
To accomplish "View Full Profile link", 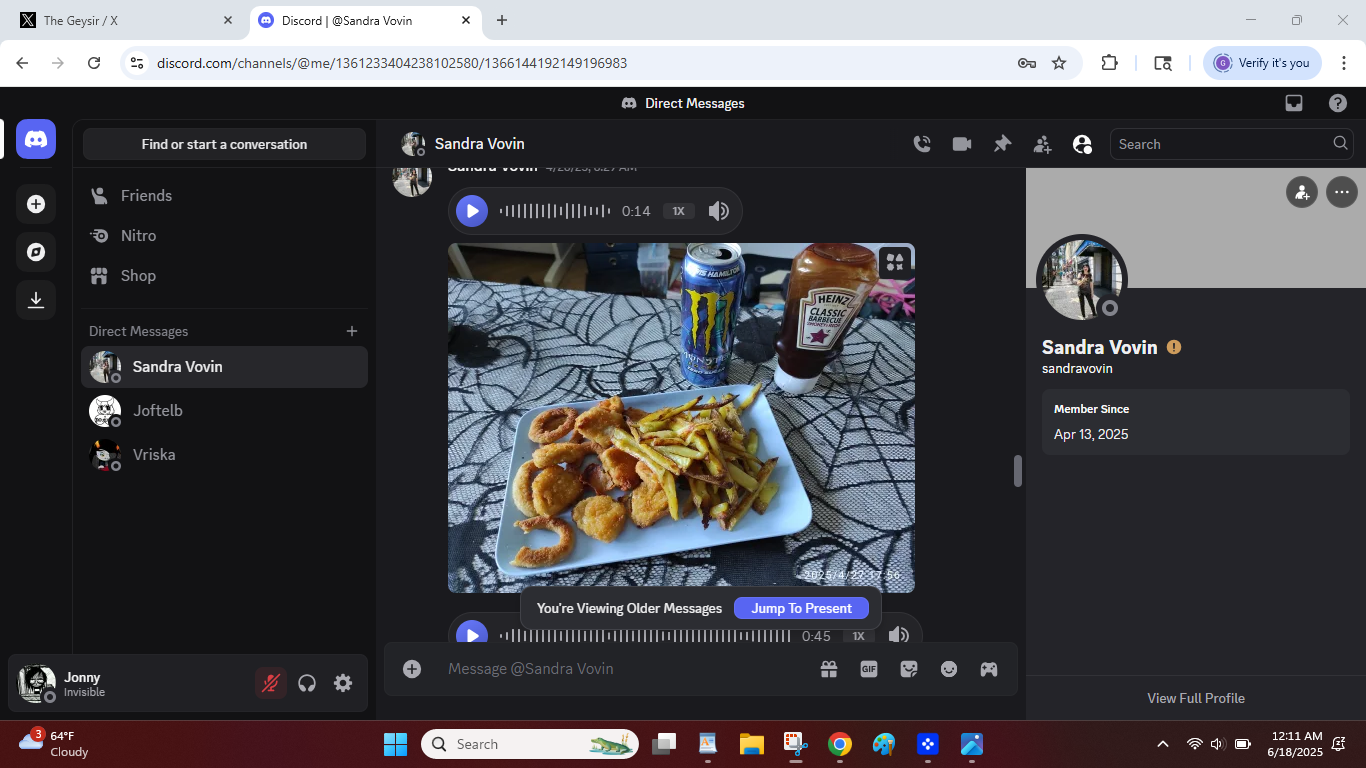I will [x=1196, y=698].
